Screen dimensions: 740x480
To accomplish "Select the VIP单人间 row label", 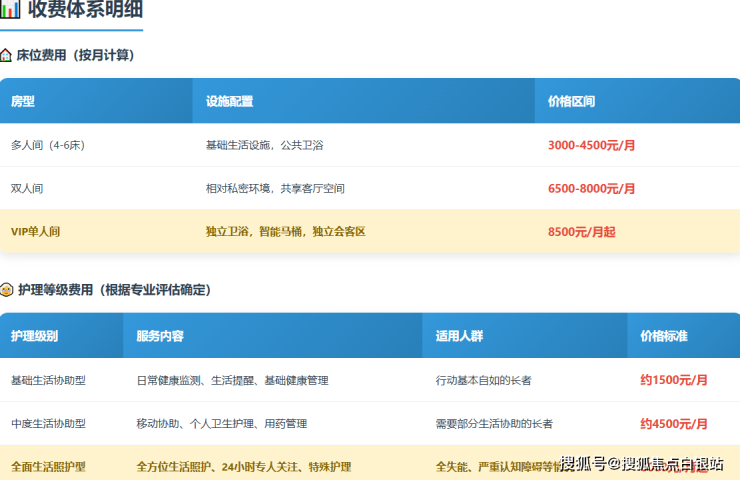I will [x=35, y=232].
